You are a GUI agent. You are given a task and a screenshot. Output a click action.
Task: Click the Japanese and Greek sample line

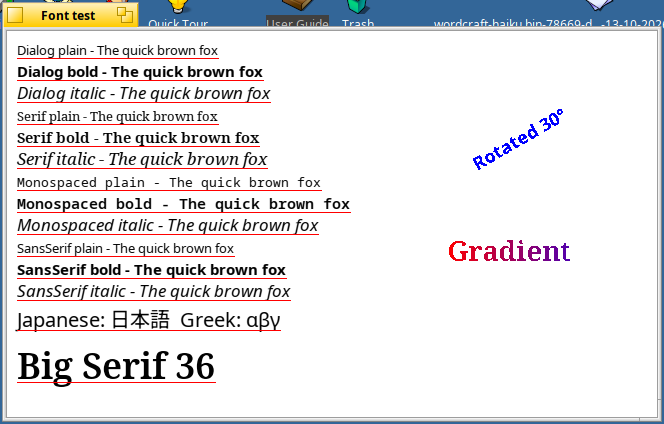[x=148, y=320]
